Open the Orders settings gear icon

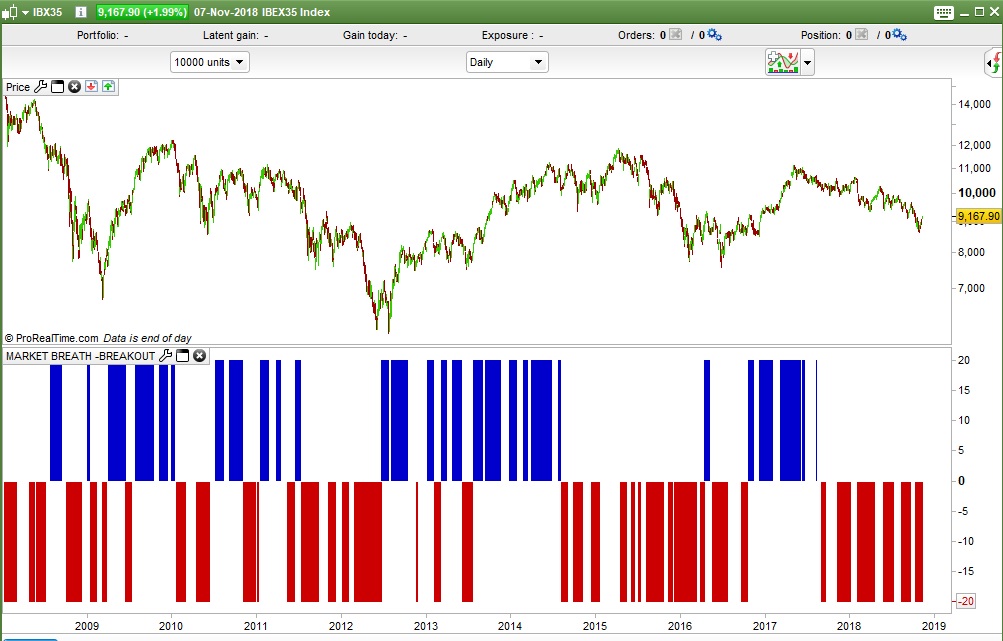715,35
